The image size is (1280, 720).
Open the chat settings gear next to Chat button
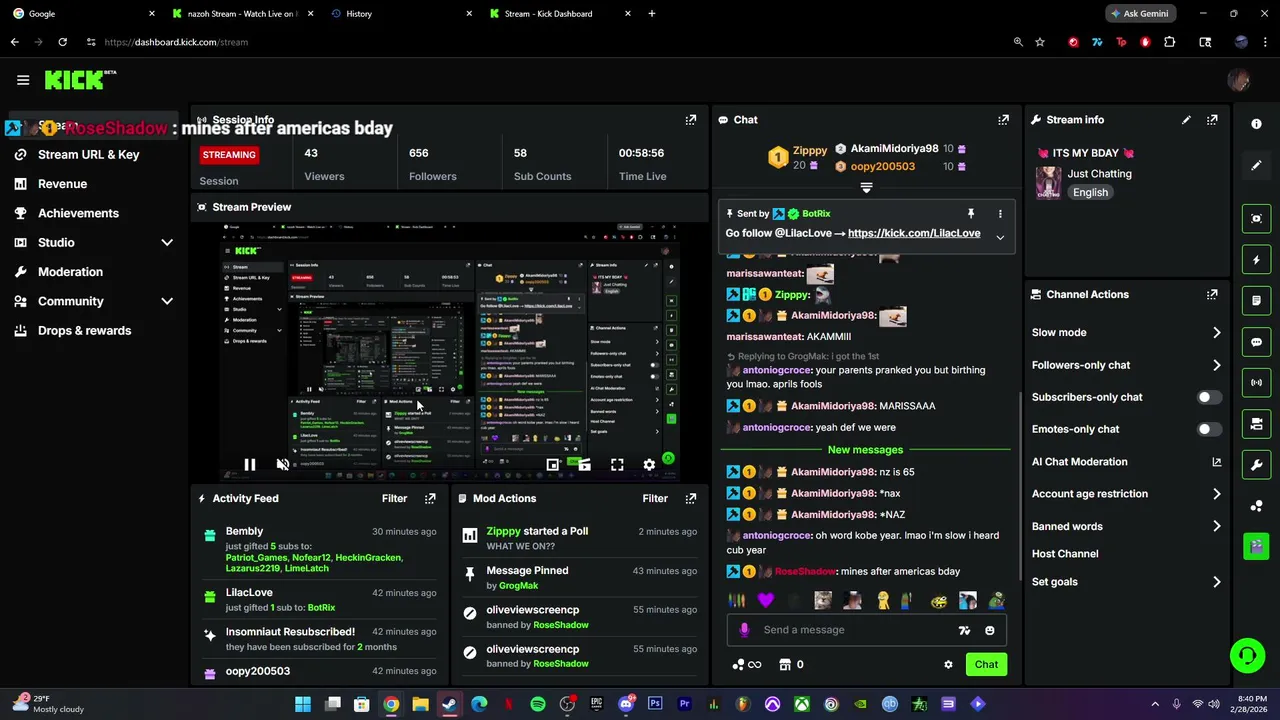948,664
